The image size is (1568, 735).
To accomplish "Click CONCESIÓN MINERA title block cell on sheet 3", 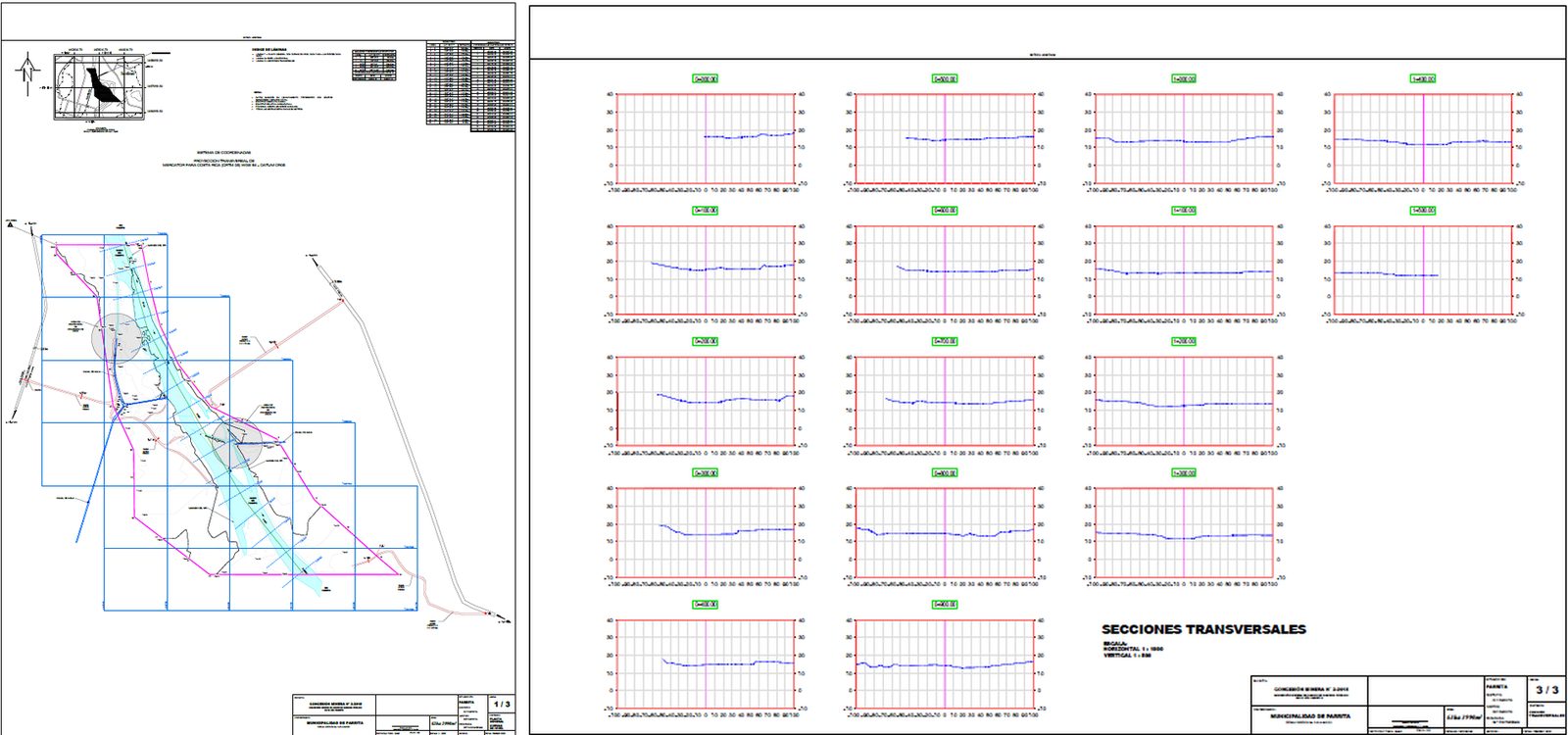I will click(x=1308, y=691).
